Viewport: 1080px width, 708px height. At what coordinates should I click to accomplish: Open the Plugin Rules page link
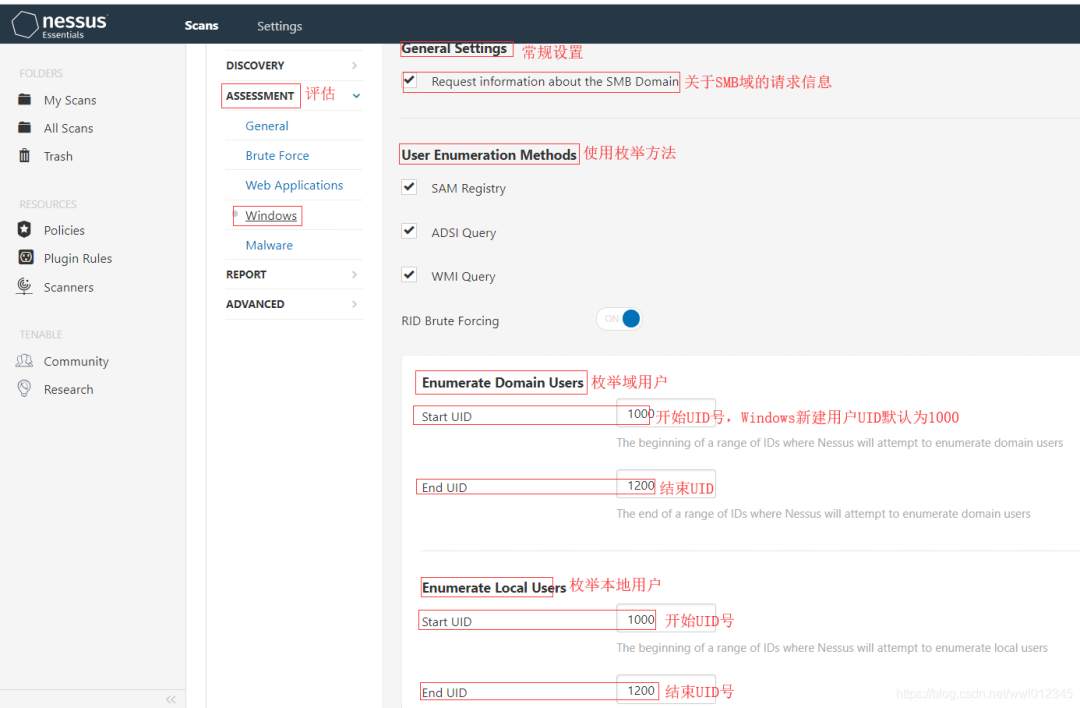pos(78,258)
